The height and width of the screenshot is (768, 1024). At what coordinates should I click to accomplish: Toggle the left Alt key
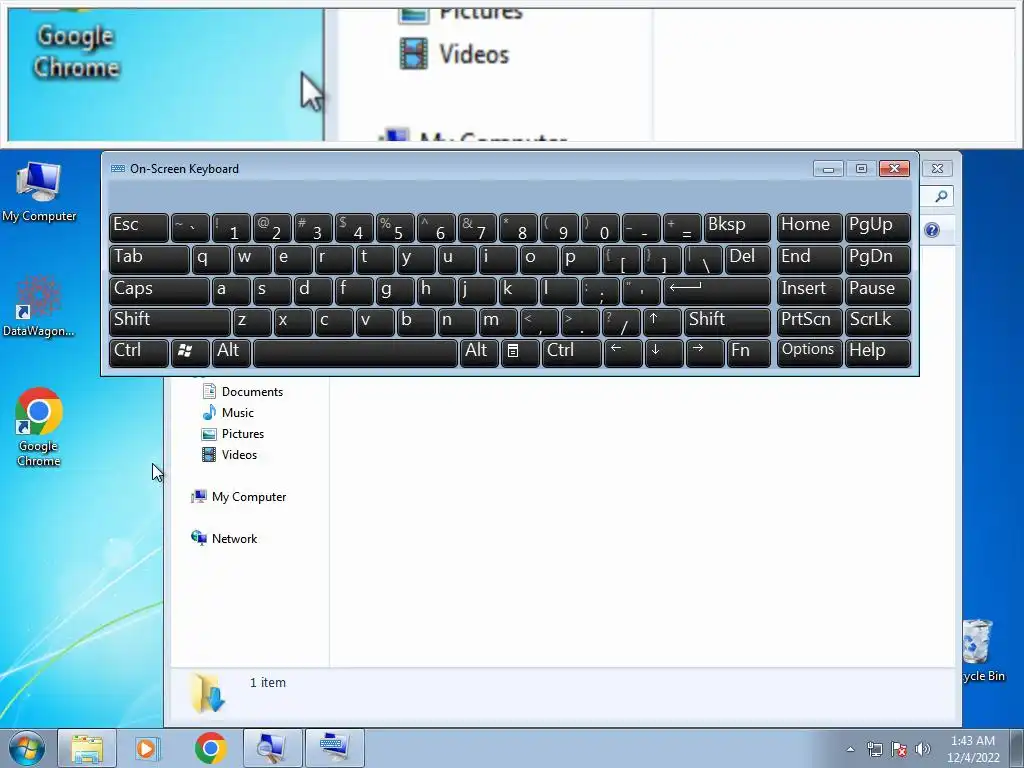(231, 353)
